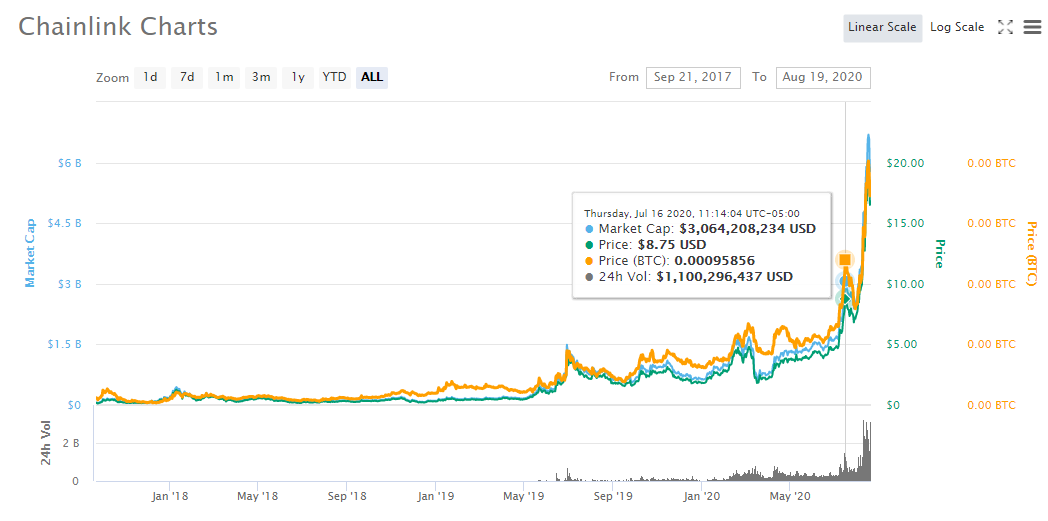Click the green Price axis label

pos(938,254)
